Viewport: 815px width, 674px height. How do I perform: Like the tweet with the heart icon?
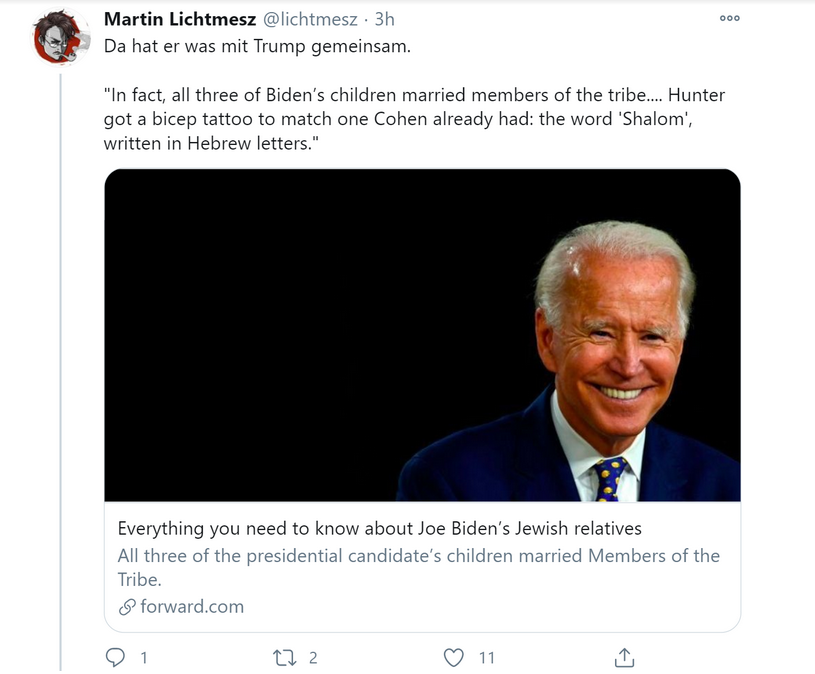coord(454,657)
